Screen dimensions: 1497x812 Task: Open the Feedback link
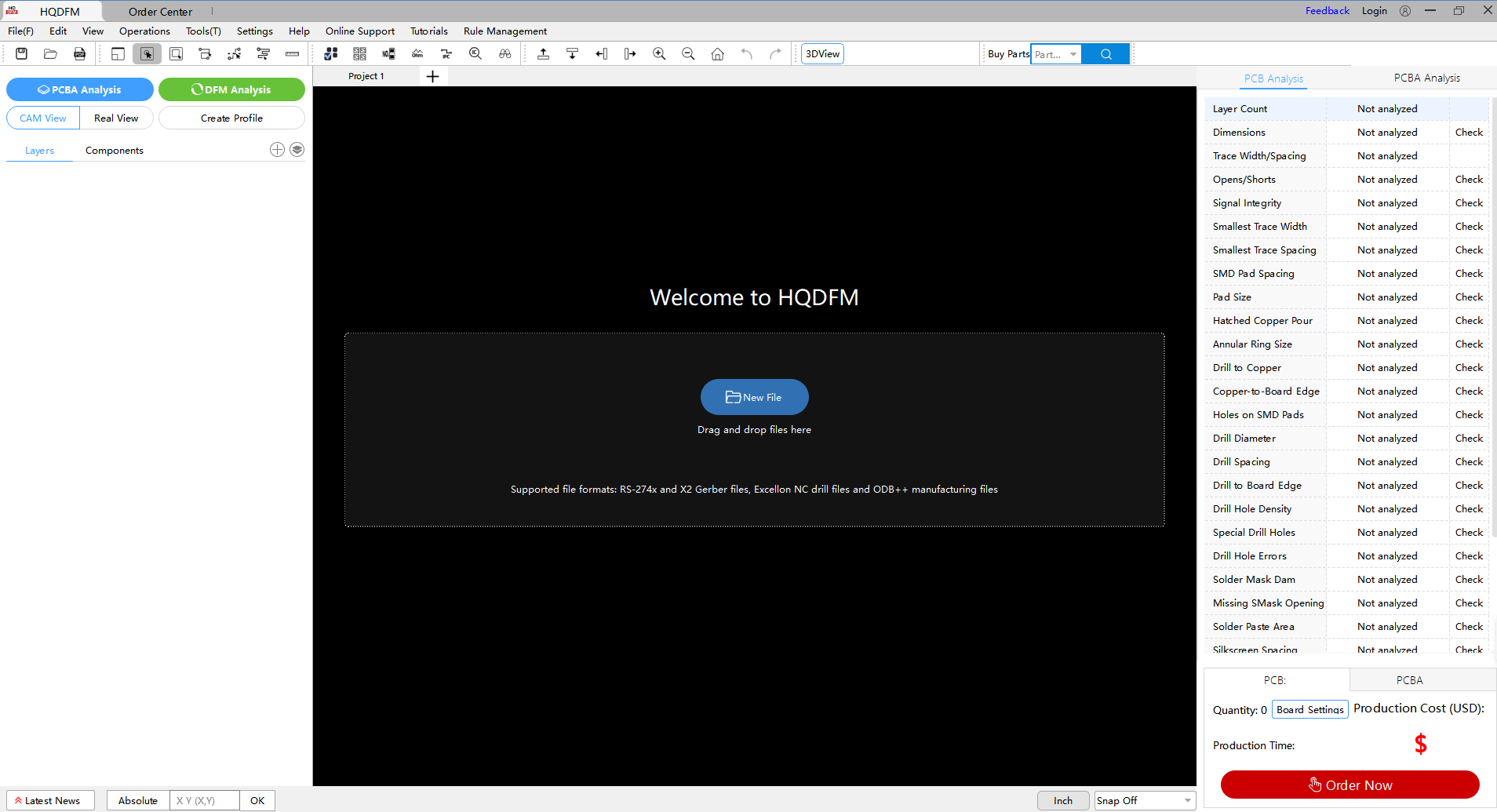[x=1327, y=10]
